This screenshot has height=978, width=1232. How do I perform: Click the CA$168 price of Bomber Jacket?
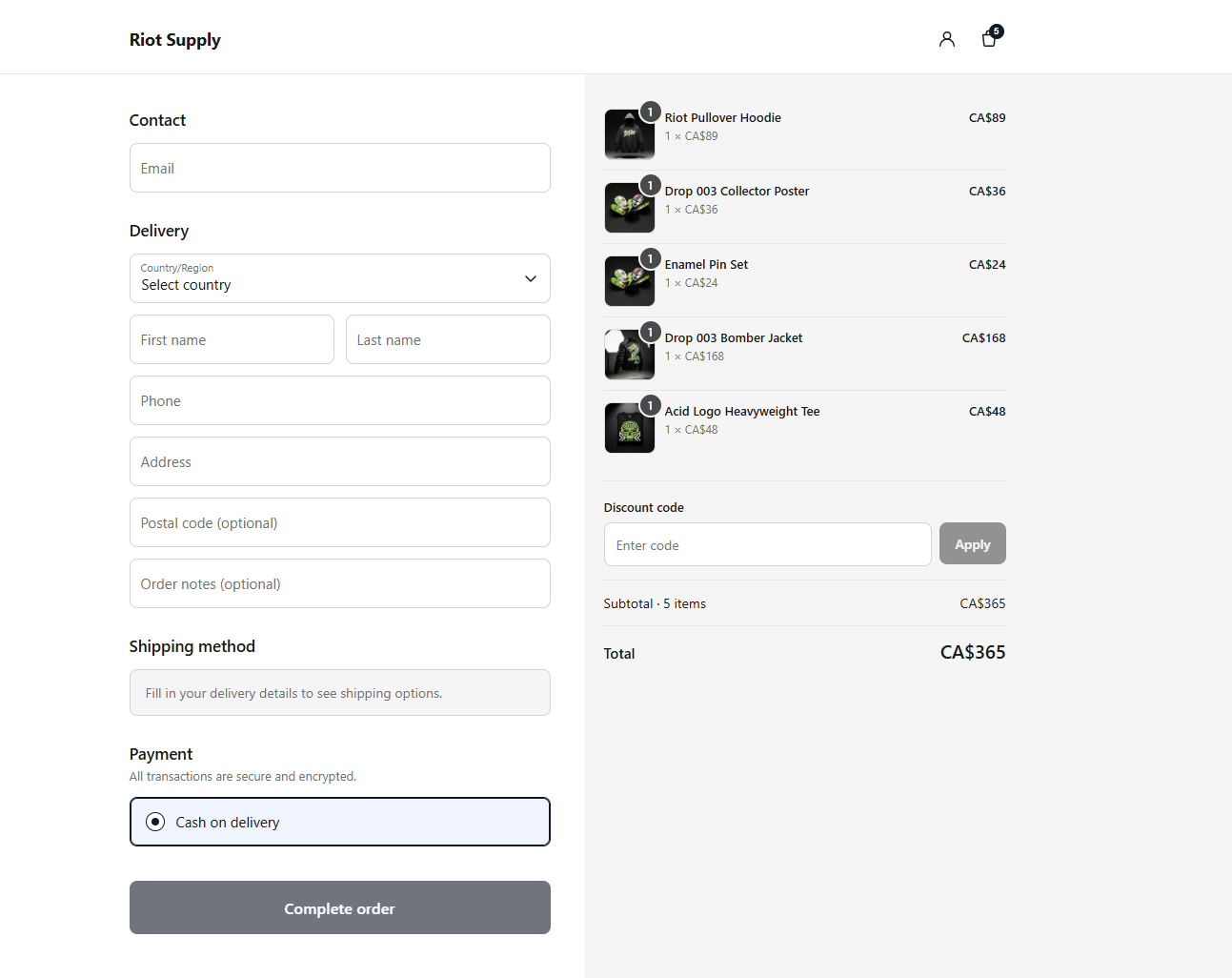tap(984, 337)
